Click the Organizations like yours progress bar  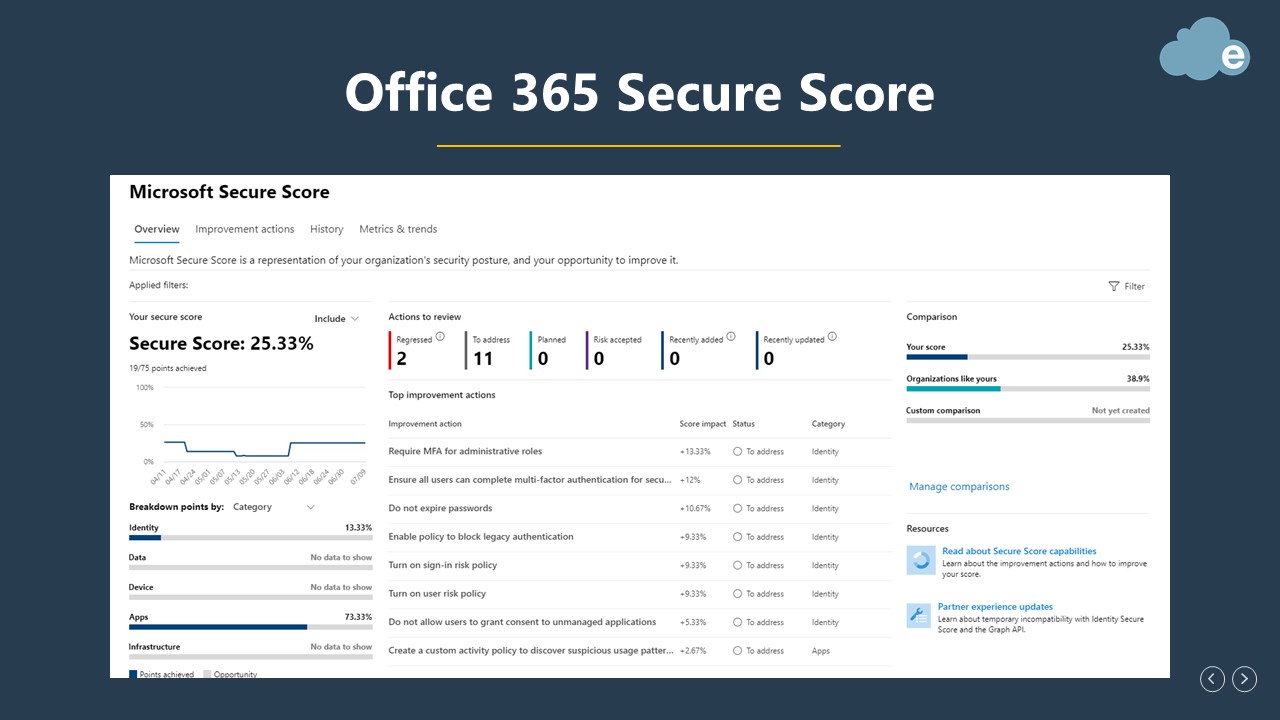point(1028,389)
